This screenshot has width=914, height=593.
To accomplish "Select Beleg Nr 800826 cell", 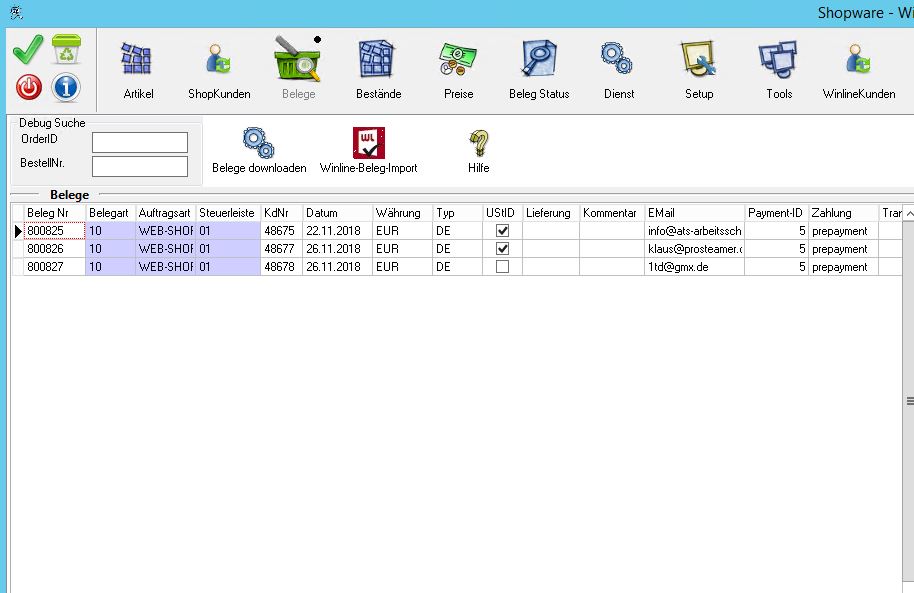I will 55,249.
